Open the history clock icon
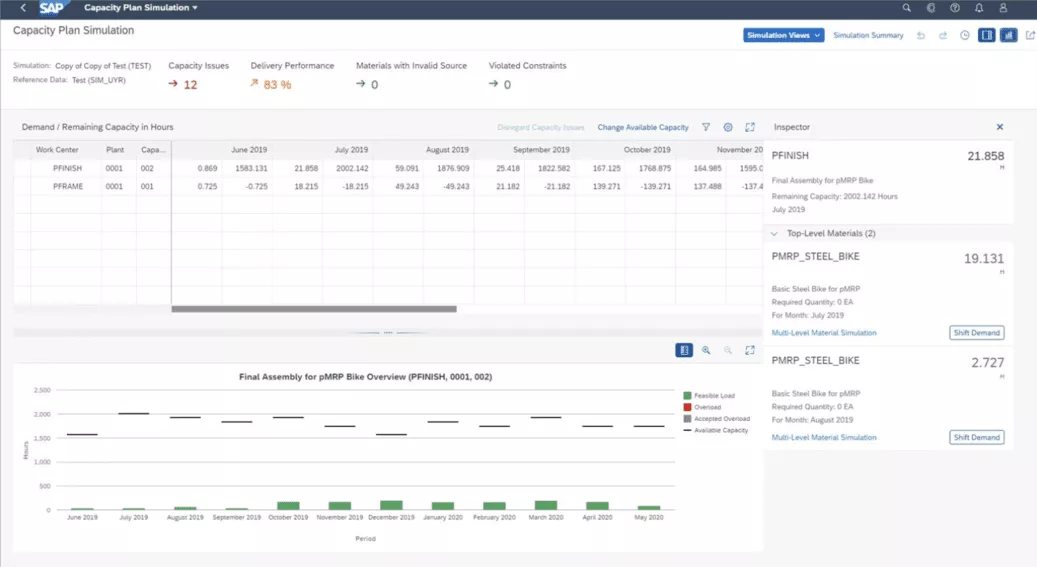1037x567 pixels. (x=965, y=35)
